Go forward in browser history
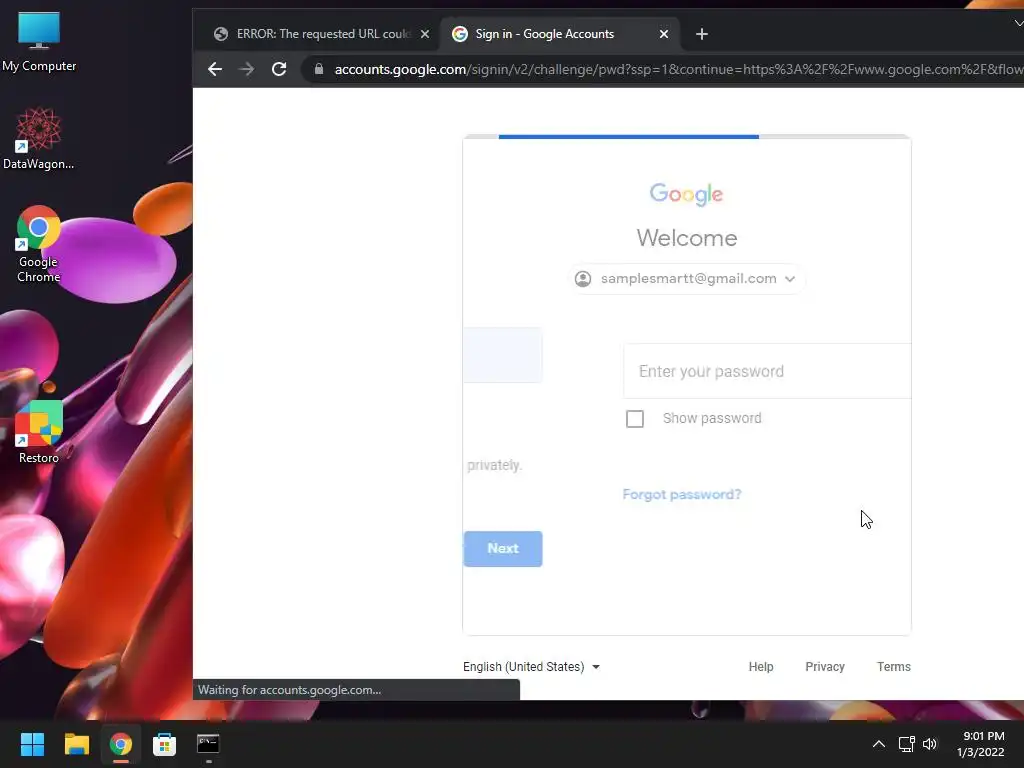The image size is (1024, 768). click(247, 69)
